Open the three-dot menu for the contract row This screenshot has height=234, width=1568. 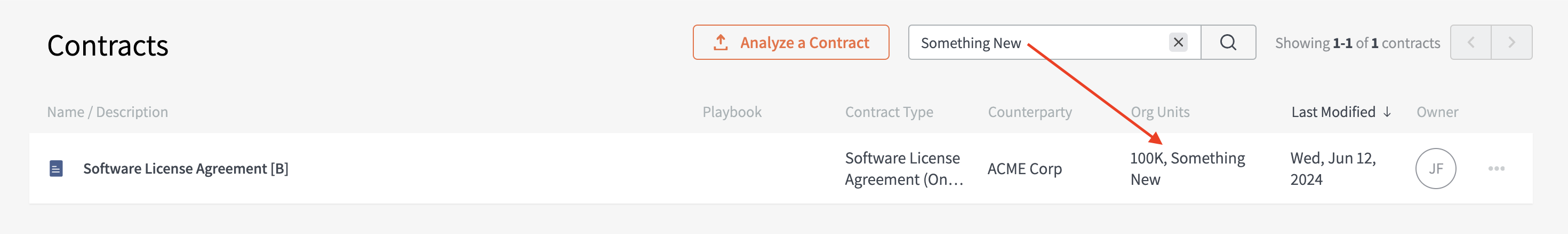pyautogui.click(x=1496, y=168)
